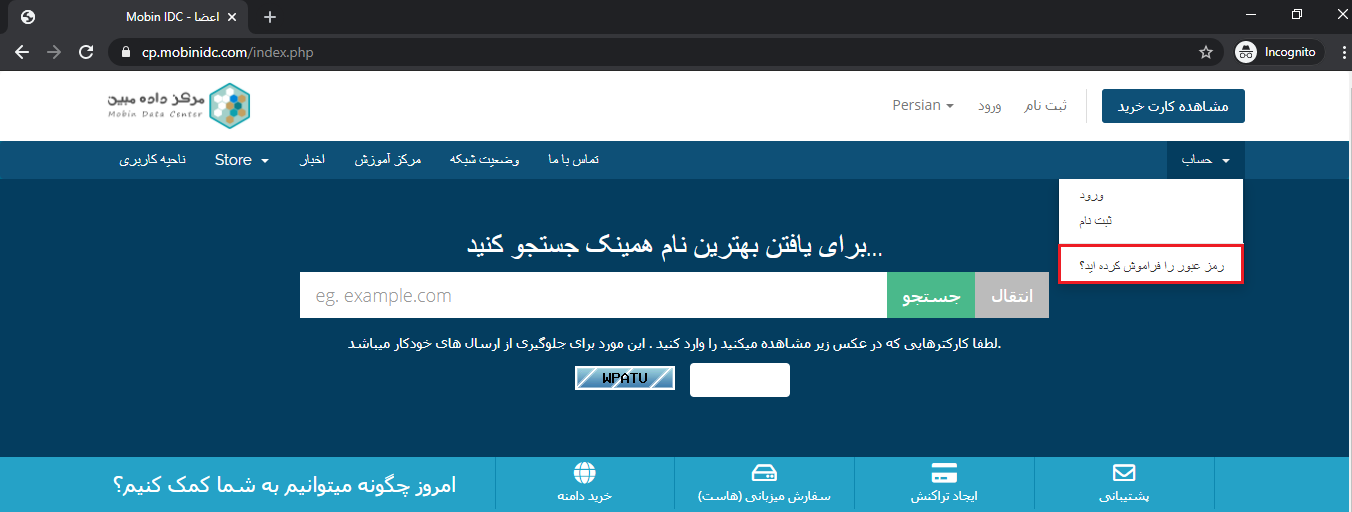Go back to previous page

22,52
